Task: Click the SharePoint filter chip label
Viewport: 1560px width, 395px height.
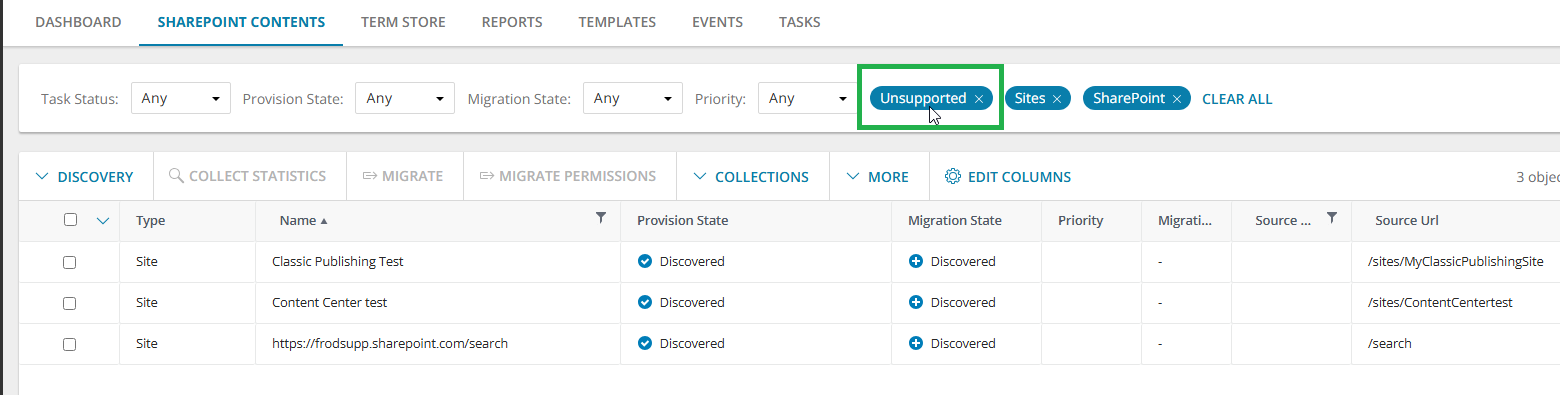Action: coord(1129,99)
